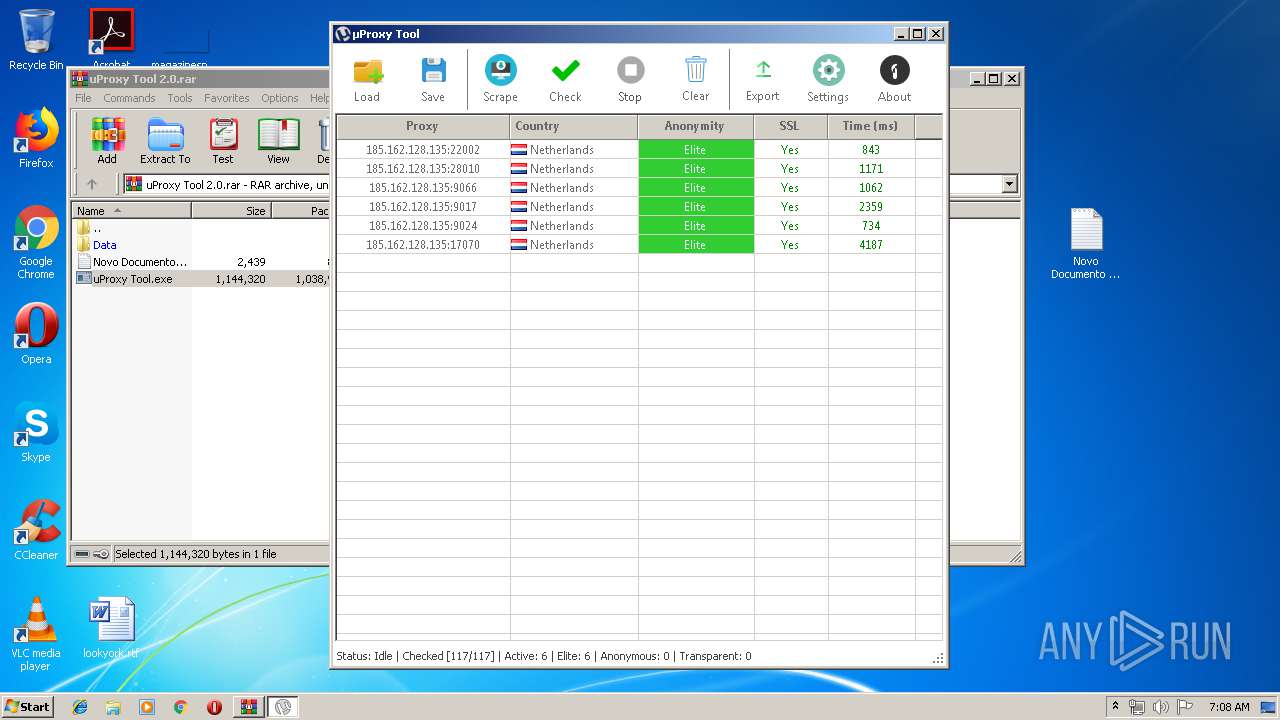1280x720 pixels.
Task: Select proxy 185.162.128.135:28010 row
Action: coord(639,169)
